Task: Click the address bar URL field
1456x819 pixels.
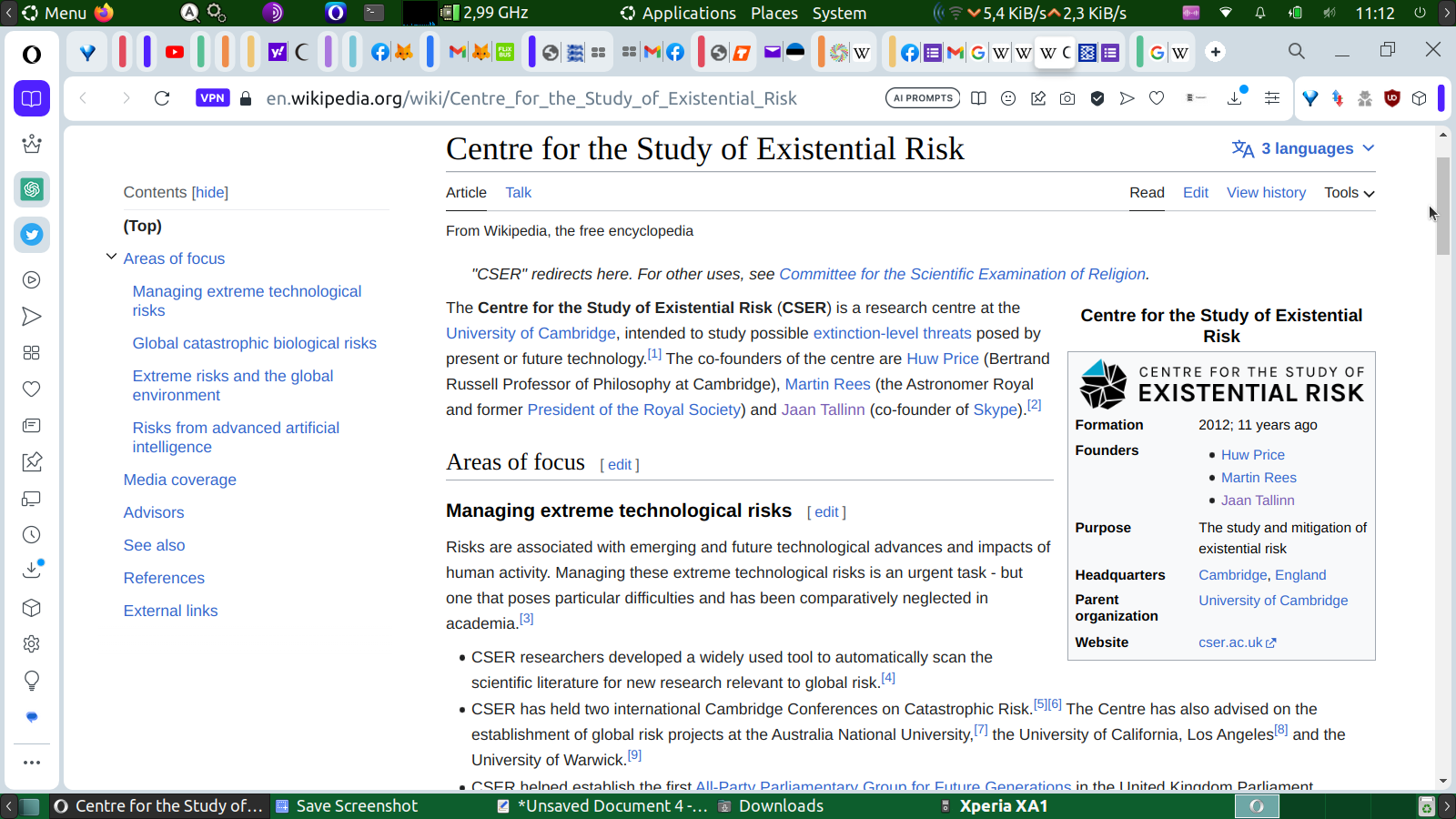Action: 531,98
